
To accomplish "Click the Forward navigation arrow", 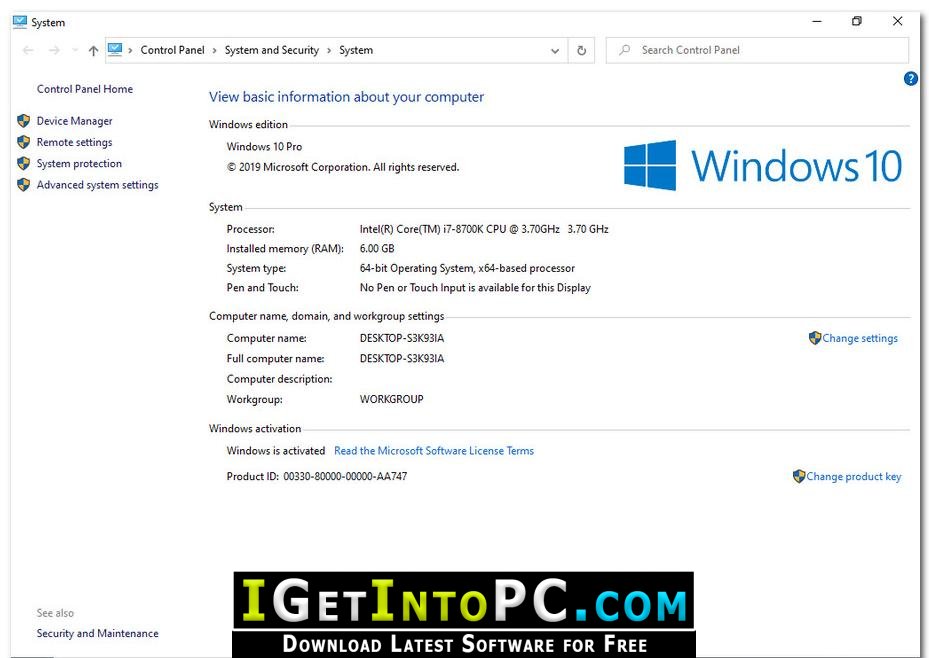I will click(54, 50).
